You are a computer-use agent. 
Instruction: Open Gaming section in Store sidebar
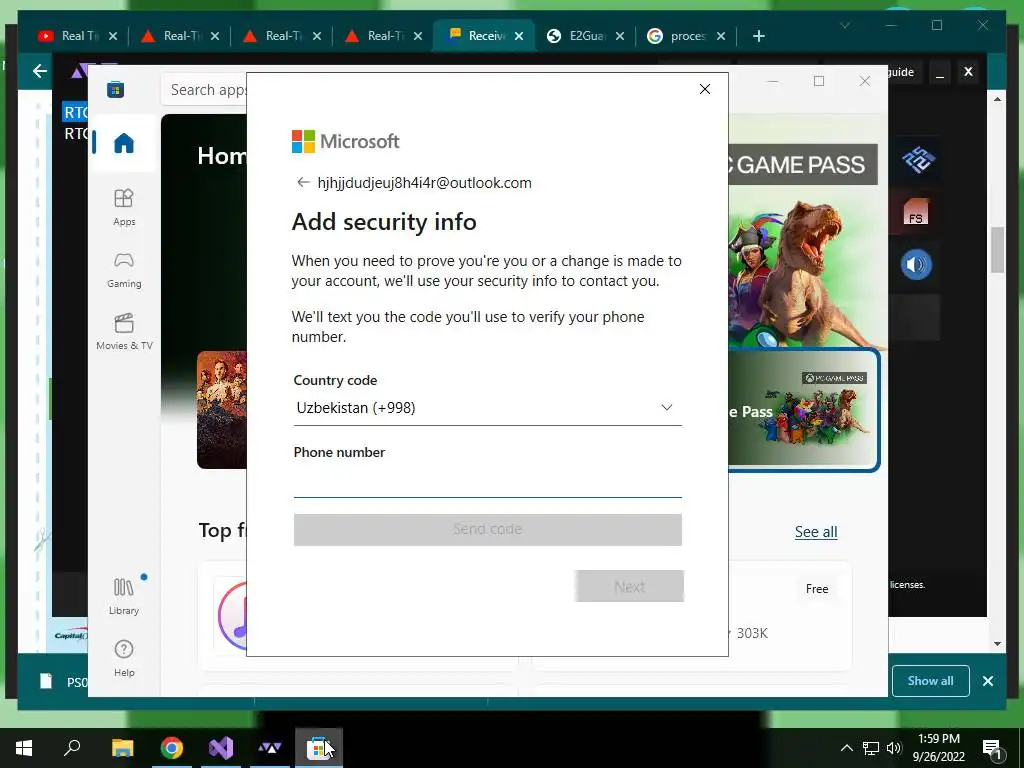click(x=124, y=270)
